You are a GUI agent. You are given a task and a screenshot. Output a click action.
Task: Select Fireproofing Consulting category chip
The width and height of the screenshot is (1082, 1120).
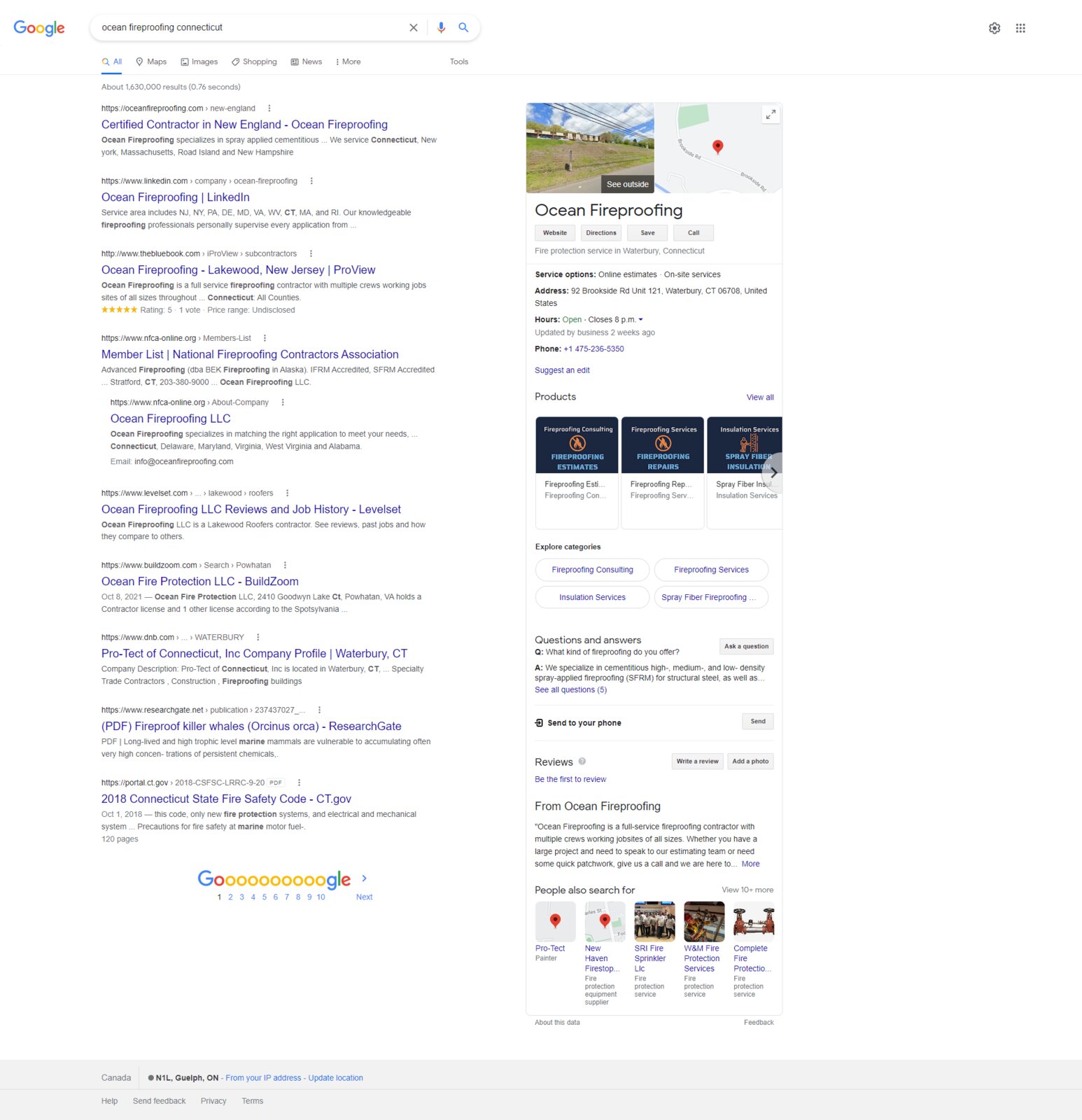coord(592,570)
